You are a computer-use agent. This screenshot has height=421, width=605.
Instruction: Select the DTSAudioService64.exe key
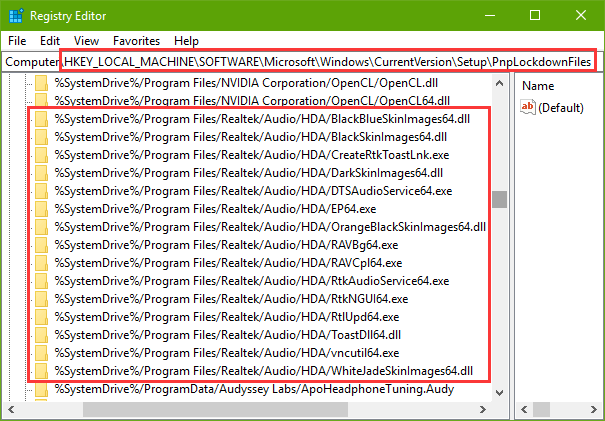pyautogui.click(x=253, y=191)
